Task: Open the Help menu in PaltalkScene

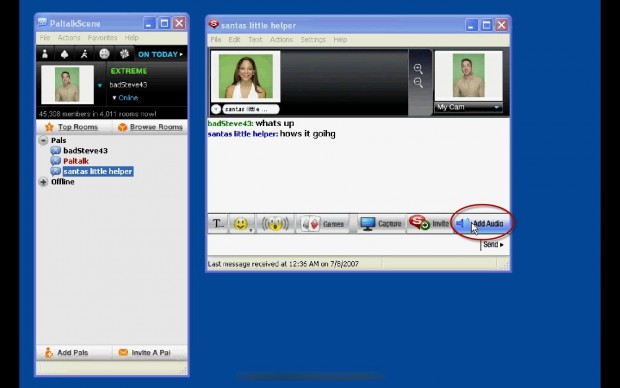Action: 132,38
